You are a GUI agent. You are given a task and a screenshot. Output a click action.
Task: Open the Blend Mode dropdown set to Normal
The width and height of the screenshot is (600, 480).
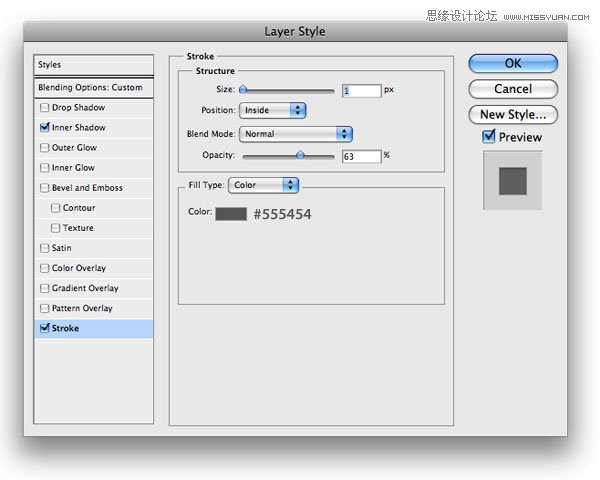296,134
